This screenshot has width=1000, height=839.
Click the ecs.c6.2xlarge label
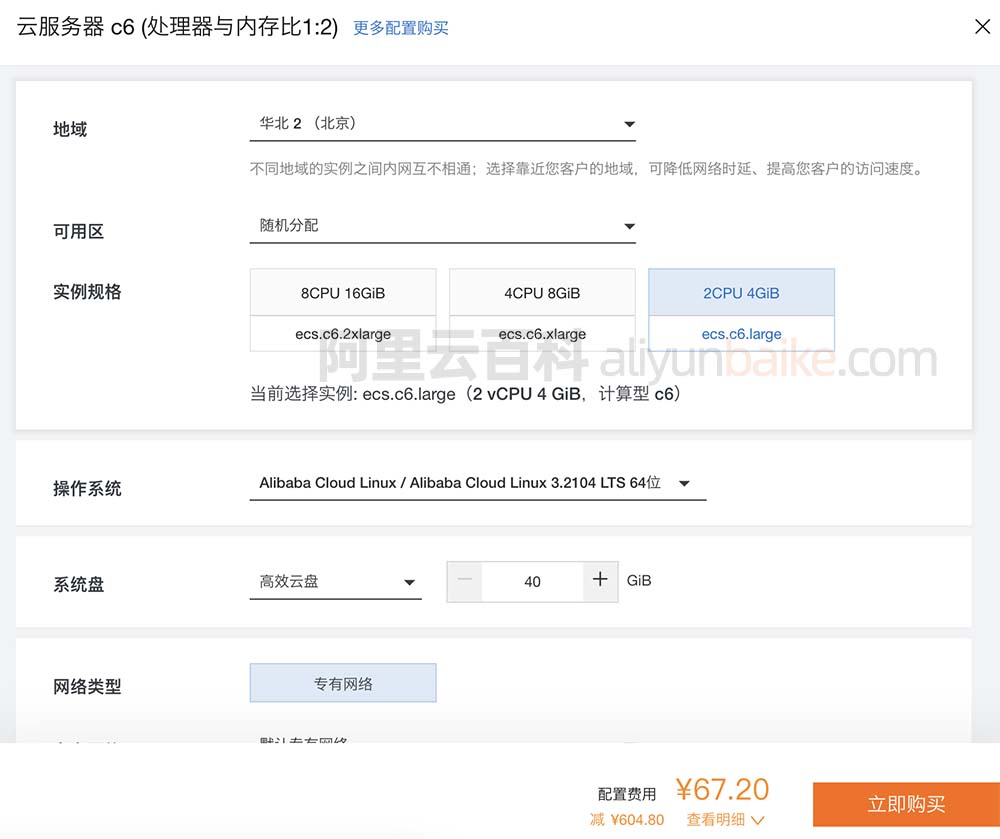tap(343, 334)
